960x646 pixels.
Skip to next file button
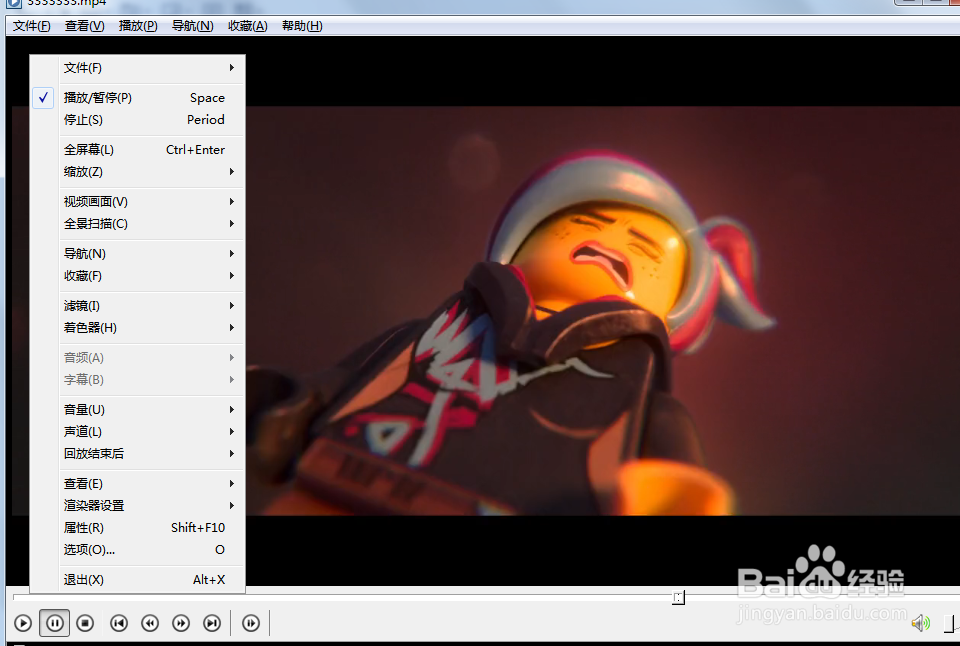click(212, 623)
